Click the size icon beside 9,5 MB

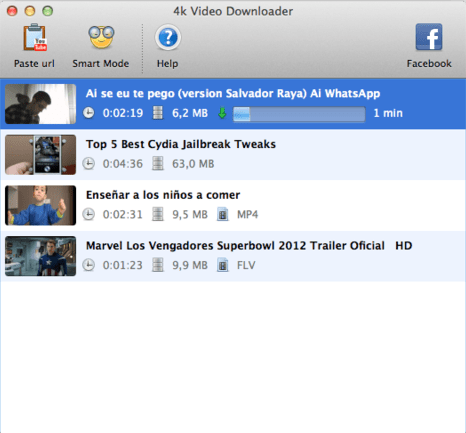(158, 214)
